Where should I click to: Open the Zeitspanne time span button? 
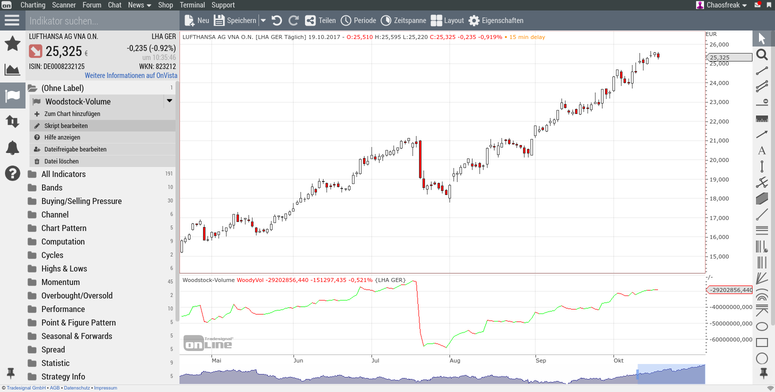(403, 20)
